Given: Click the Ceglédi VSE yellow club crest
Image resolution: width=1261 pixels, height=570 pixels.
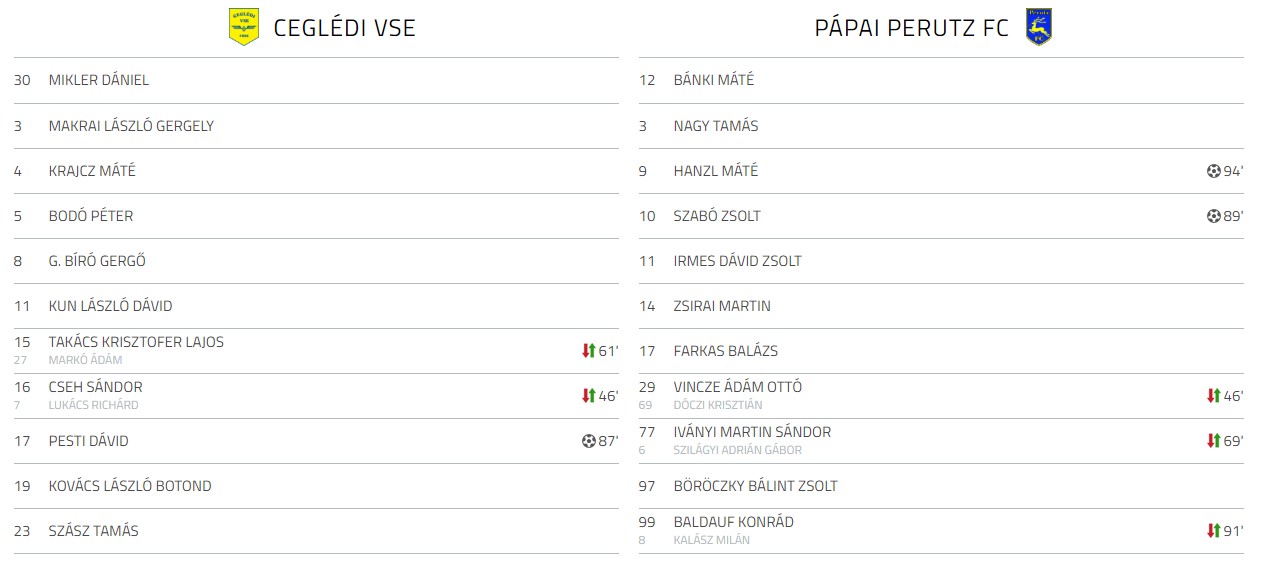Looking at the screenshot, I should coord(244,27).
